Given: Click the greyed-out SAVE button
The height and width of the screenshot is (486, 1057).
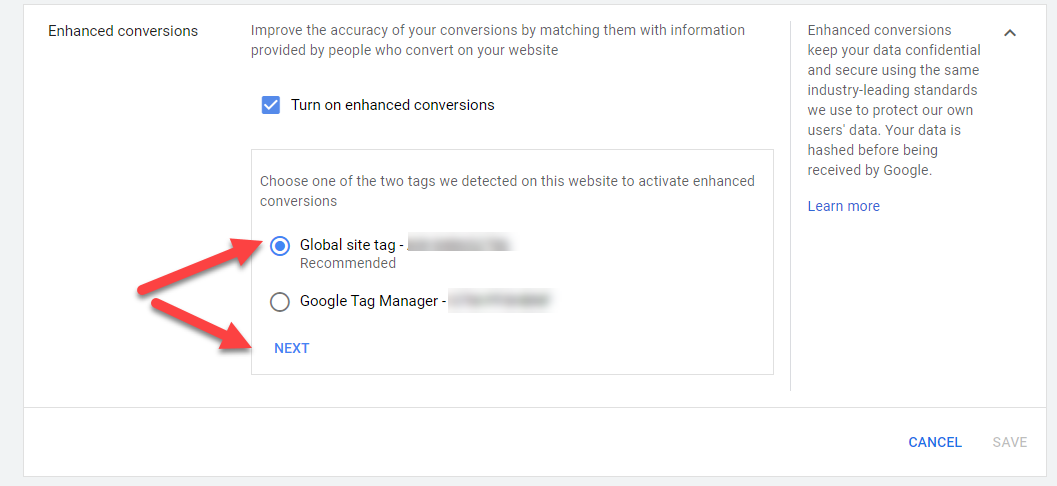Looking at the screenshot, I should pyautogui.click(x=1009, y=442).
